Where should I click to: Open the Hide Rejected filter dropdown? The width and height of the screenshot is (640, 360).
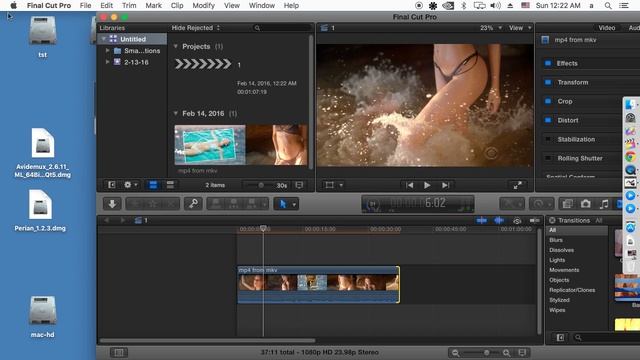196,28
